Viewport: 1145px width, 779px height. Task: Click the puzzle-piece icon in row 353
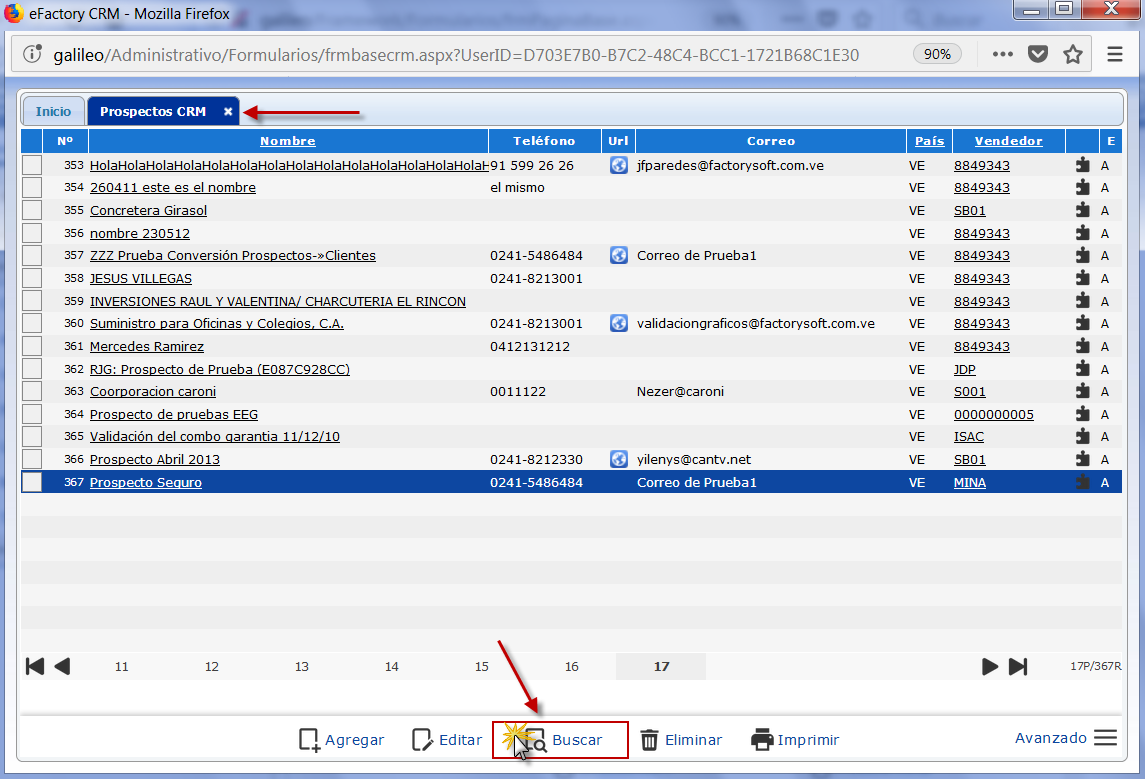point(1082,165)
